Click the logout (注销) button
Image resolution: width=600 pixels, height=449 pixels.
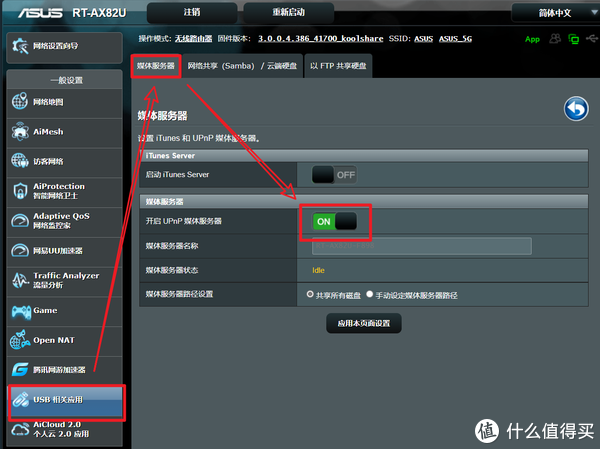(x=192, y=12)
